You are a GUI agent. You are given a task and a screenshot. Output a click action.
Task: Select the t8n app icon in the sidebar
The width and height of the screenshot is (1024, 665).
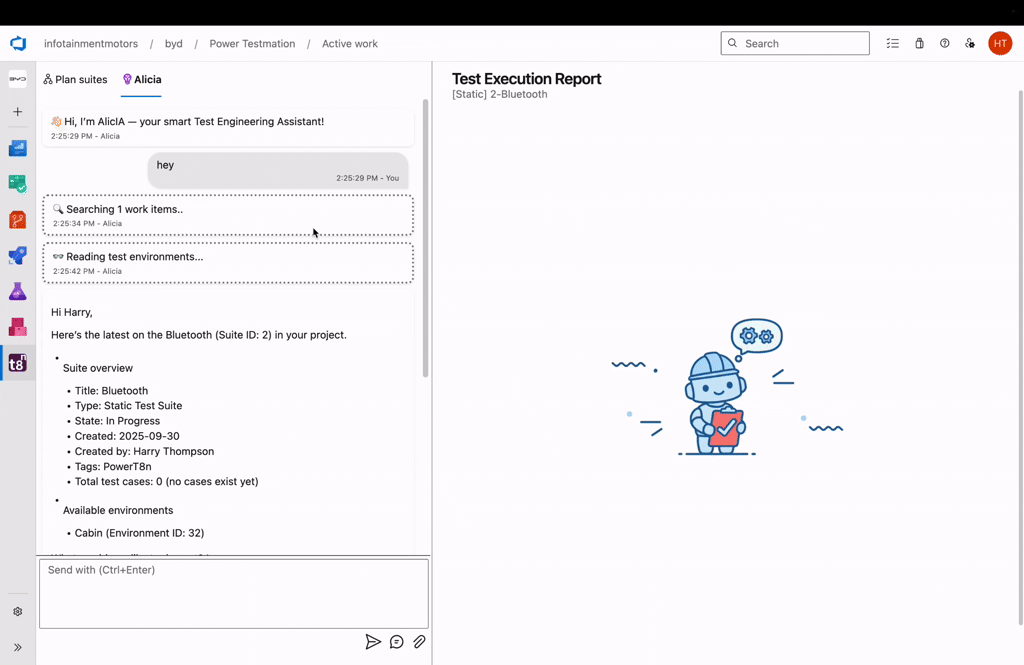(17, 363)
